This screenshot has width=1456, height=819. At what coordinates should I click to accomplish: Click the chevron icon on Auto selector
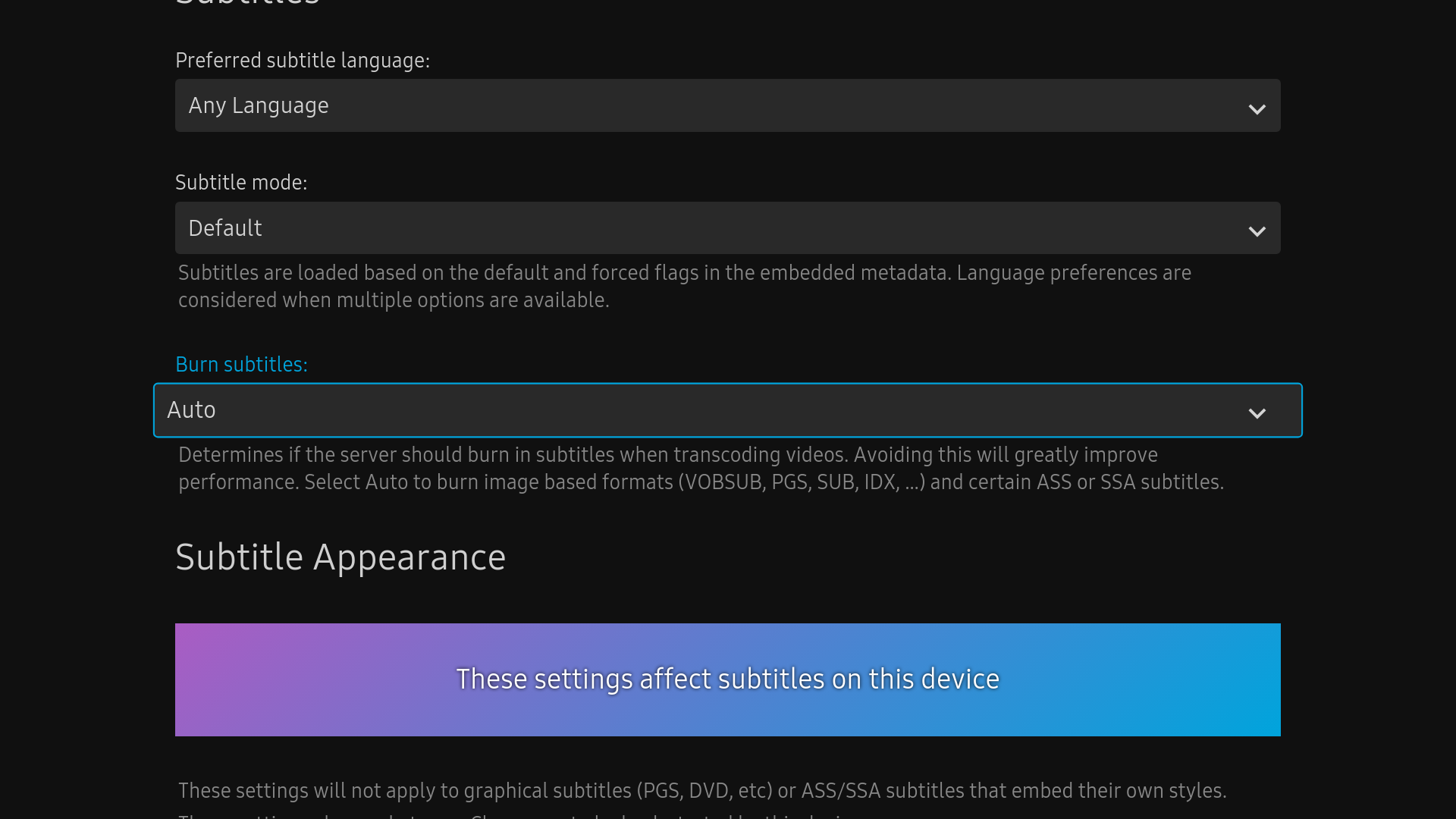(1257, 414)
